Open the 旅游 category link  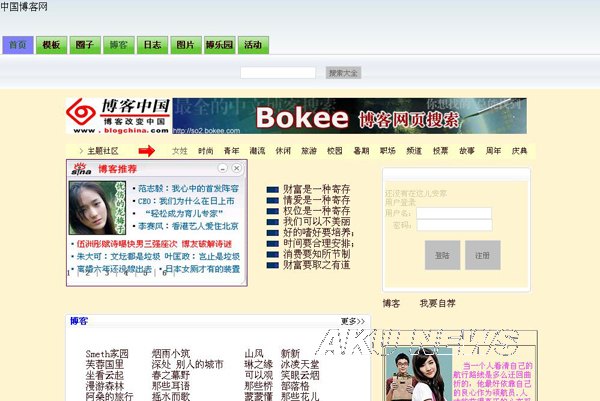[x=309, y=151]
